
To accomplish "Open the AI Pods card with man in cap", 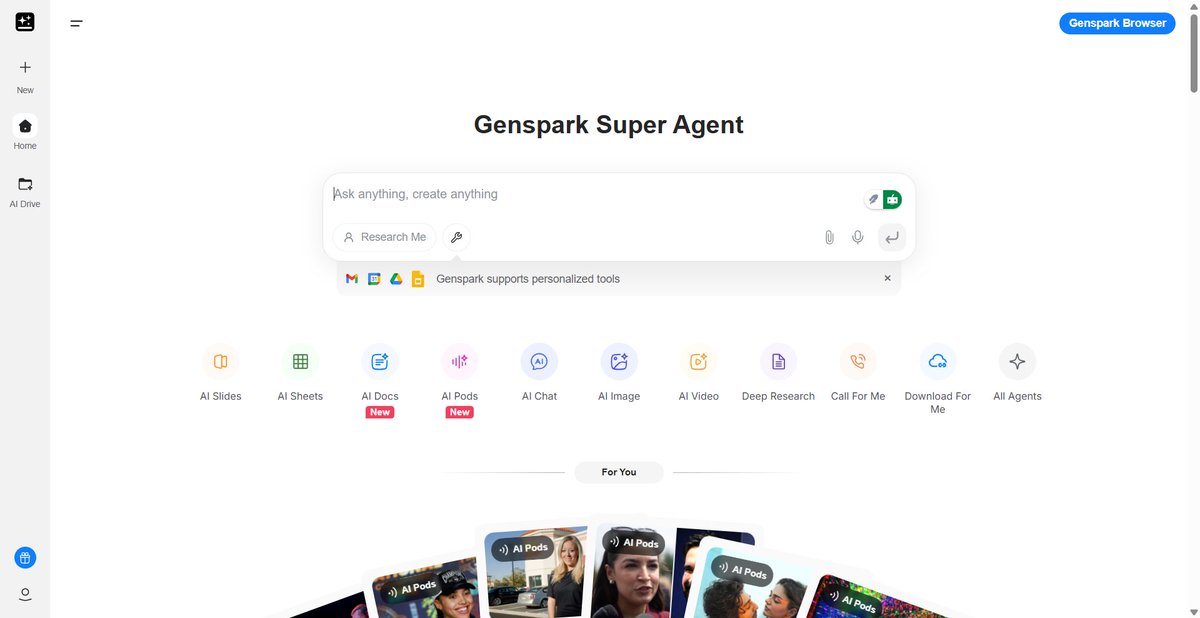I will (428, 590).
